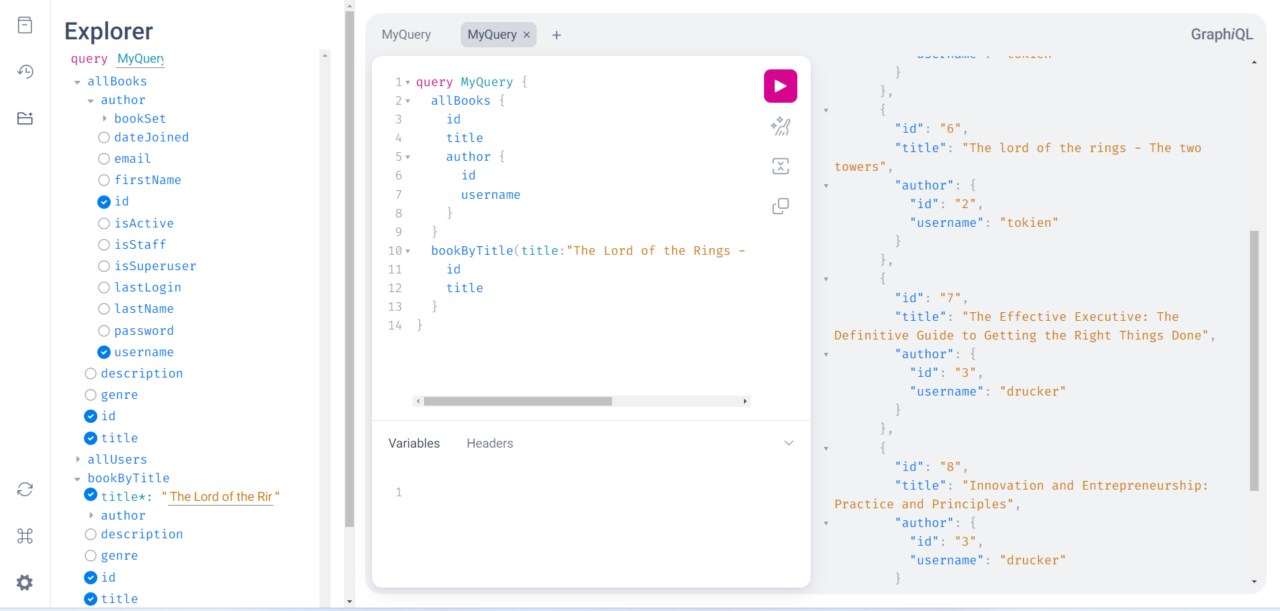Click the title filter input under bookByTitle

tap(219, 496)
